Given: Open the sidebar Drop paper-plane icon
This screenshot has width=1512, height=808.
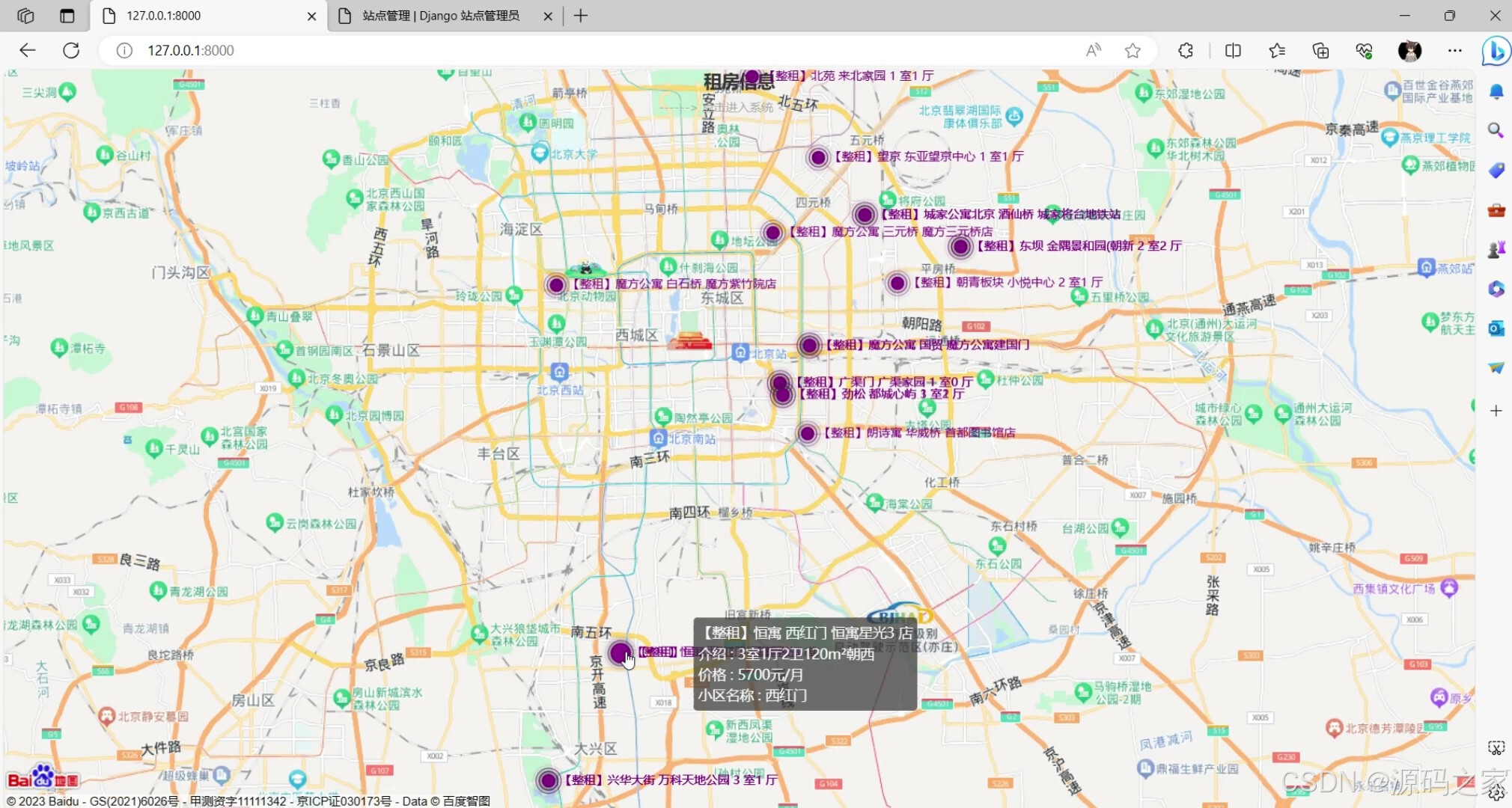Looking at the screenshot, I should [1496, 367].
